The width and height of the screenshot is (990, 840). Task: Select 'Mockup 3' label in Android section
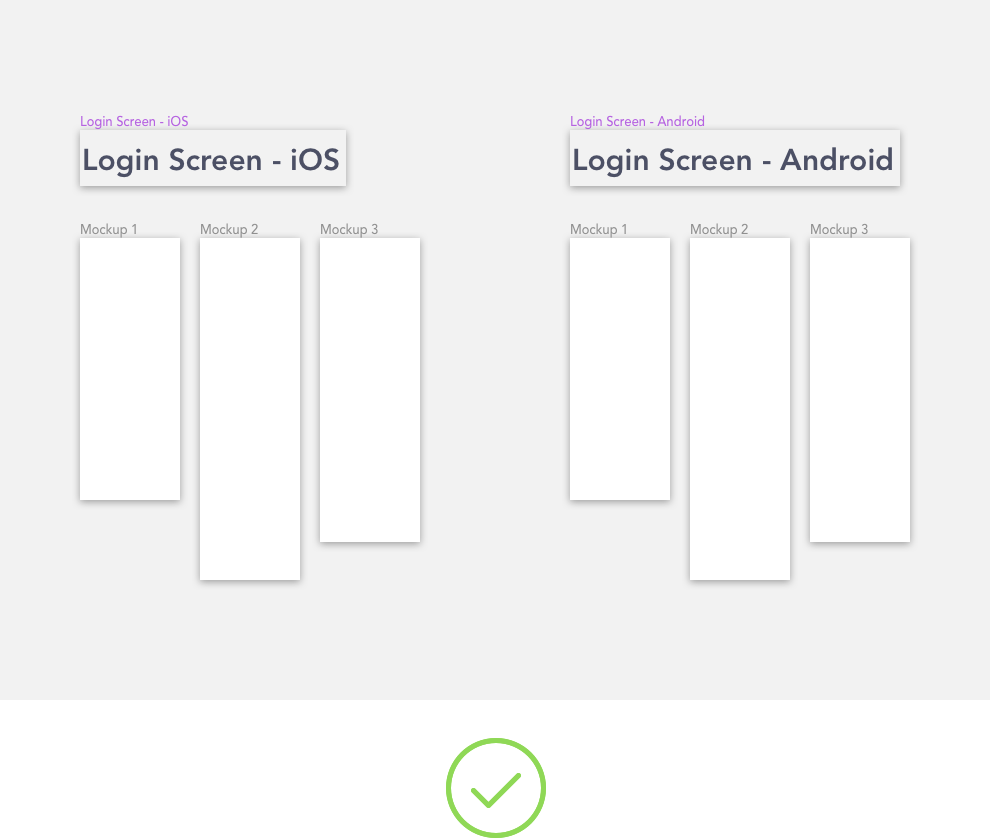coord(839,229)
